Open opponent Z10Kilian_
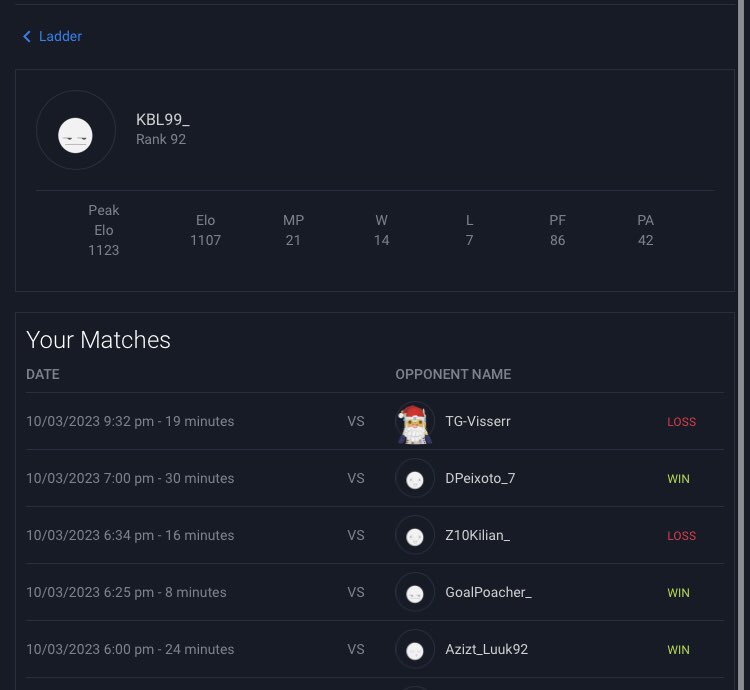The image size is (750, 690). 477,535
